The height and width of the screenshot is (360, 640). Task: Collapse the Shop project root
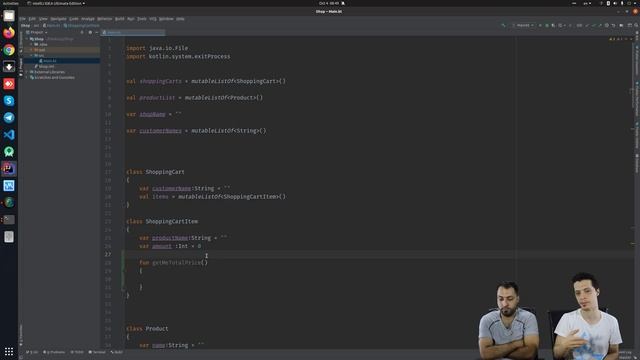click(27, 39)
